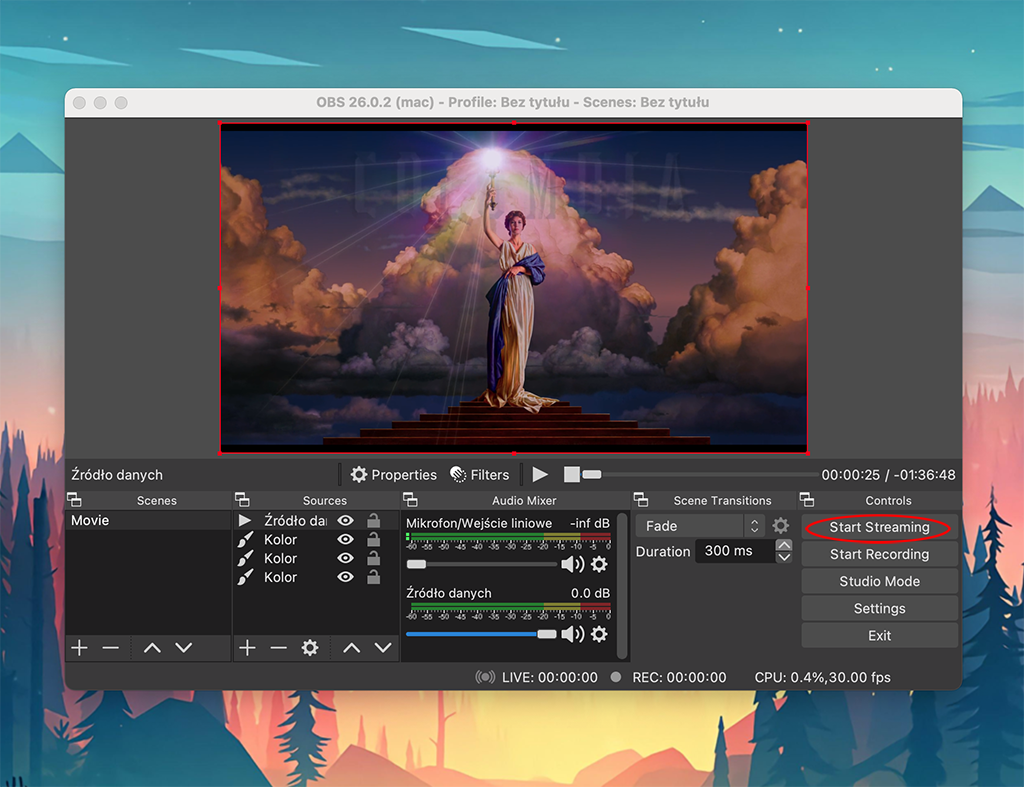Remove selected source with minus icon
The width and height of the screenshot is (1024, 787).
pyautogui.click(x=279, y=648)
